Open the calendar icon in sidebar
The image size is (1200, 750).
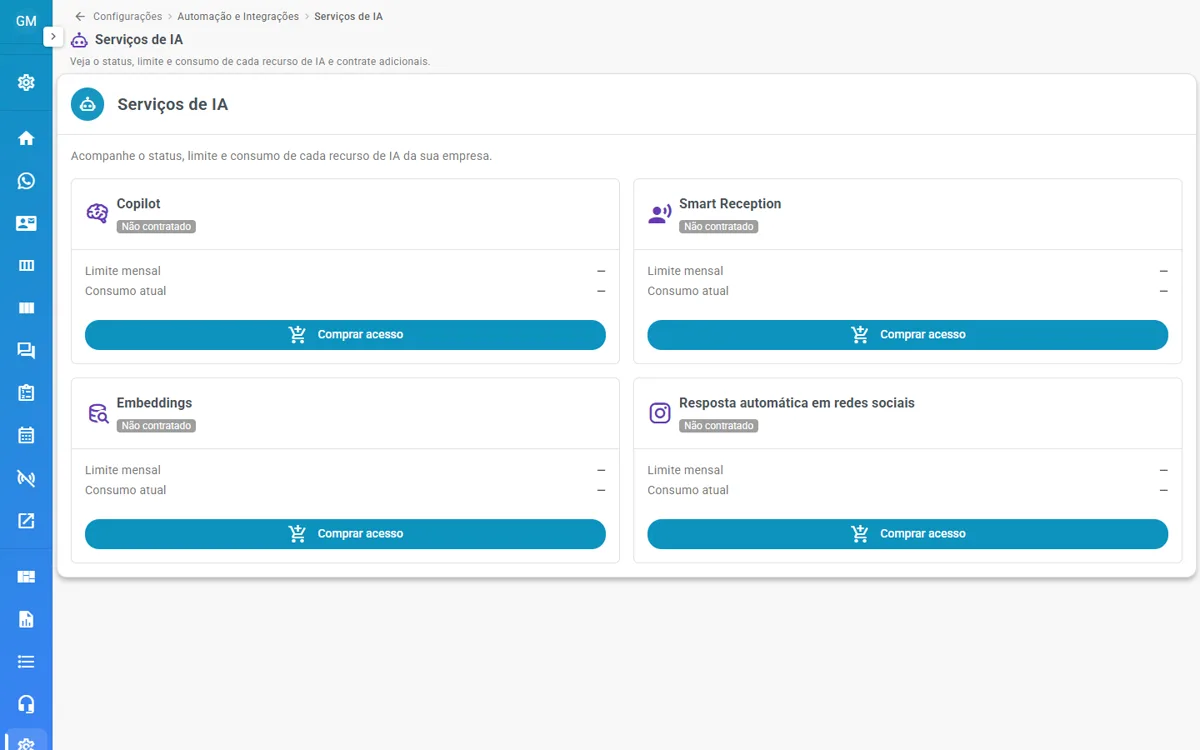pyautogui.click(x=26, y=436)
